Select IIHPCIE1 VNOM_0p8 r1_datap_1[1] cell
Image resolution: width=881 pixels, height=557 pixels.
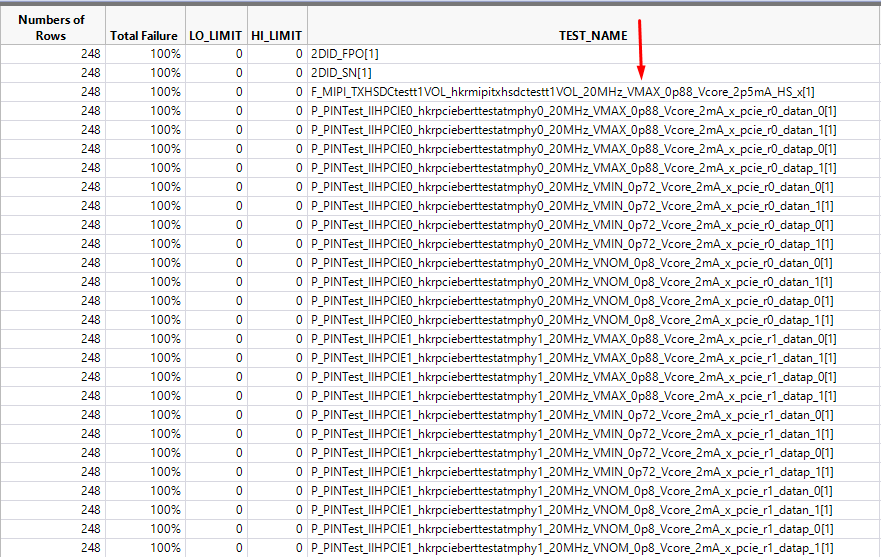tap(593, 548)
